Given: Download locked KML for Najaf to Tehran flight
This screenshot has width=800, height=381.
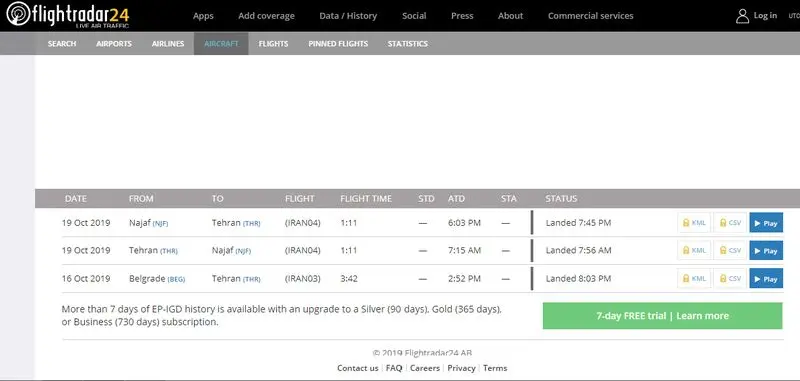Looking at the screenshot, I should (694, 223).
